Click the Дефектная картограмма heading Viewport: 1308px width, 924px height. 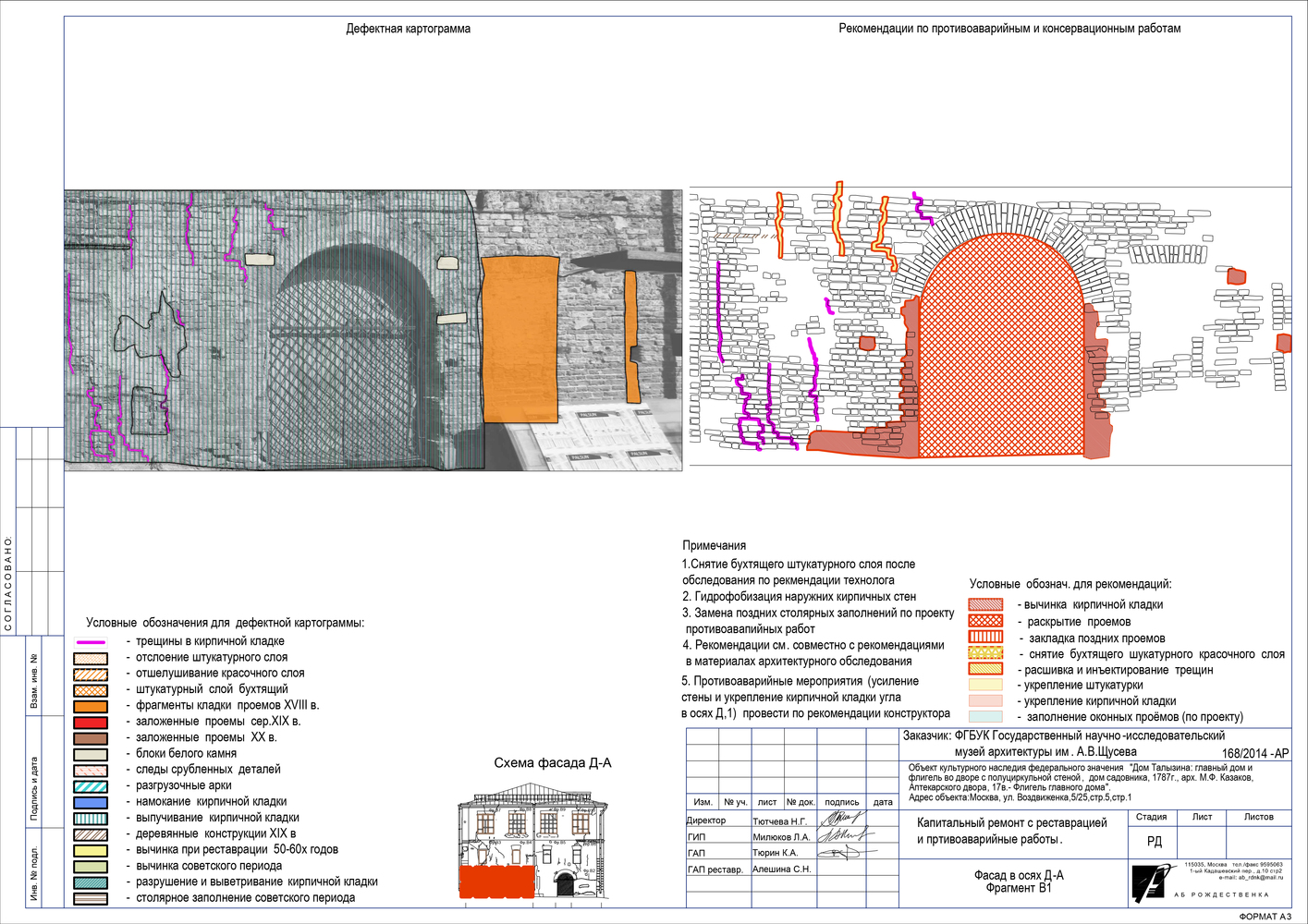[x=408, y=29]
